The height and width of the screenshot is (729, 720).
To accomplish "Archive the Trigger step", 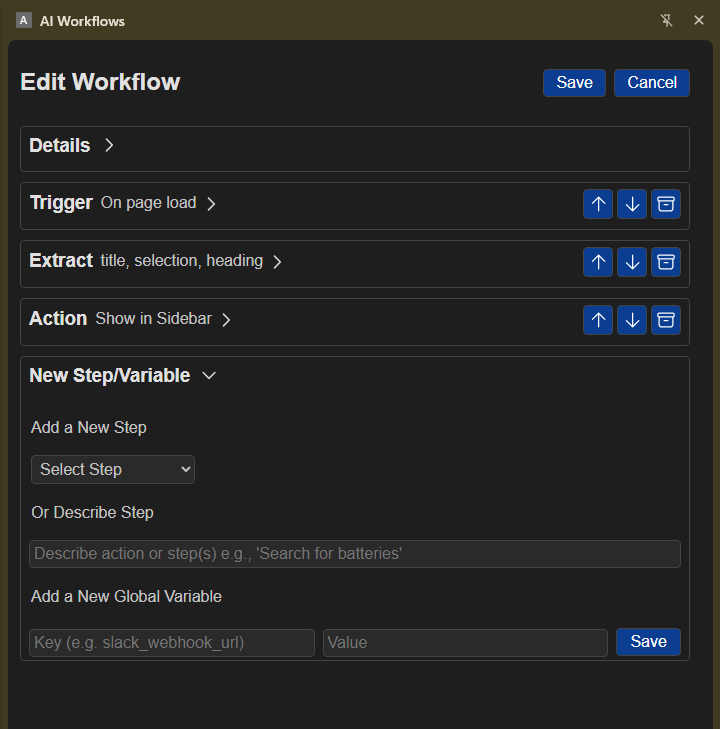I will click(x=666, y=204).
